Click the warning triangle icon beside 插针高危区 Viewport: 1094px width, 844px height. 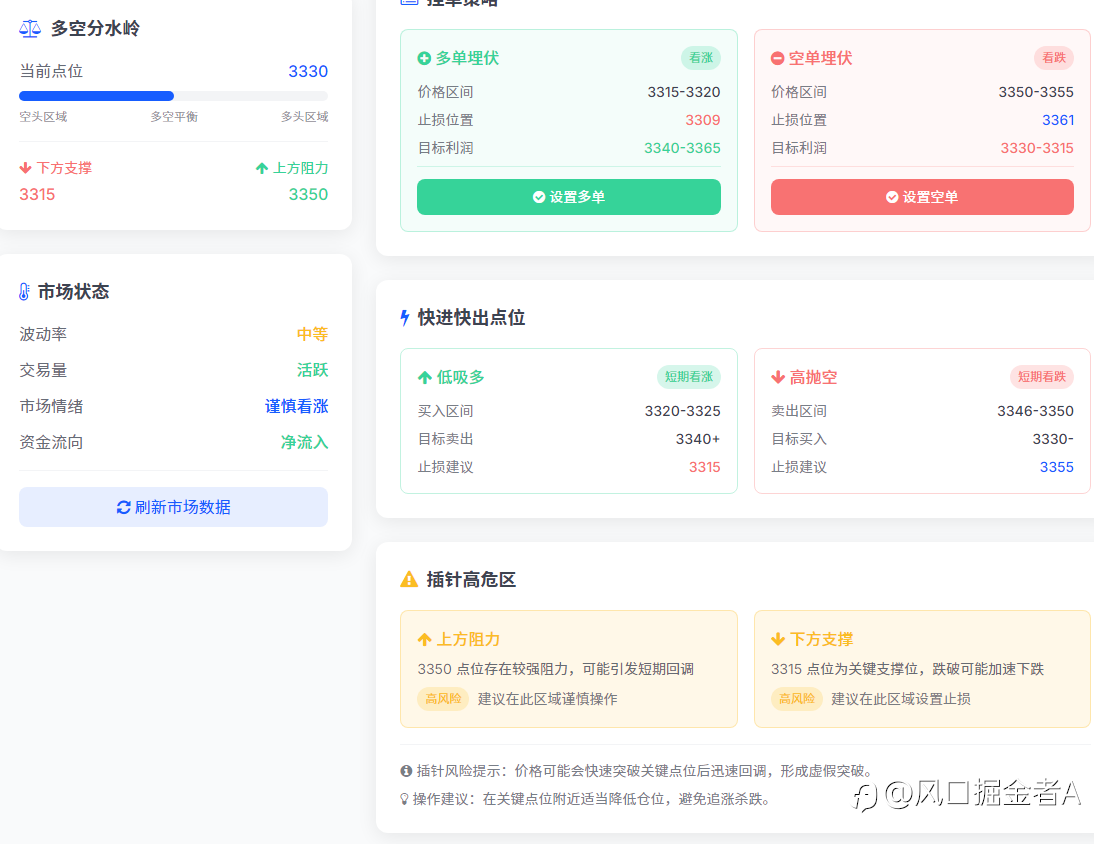[409, 580]
